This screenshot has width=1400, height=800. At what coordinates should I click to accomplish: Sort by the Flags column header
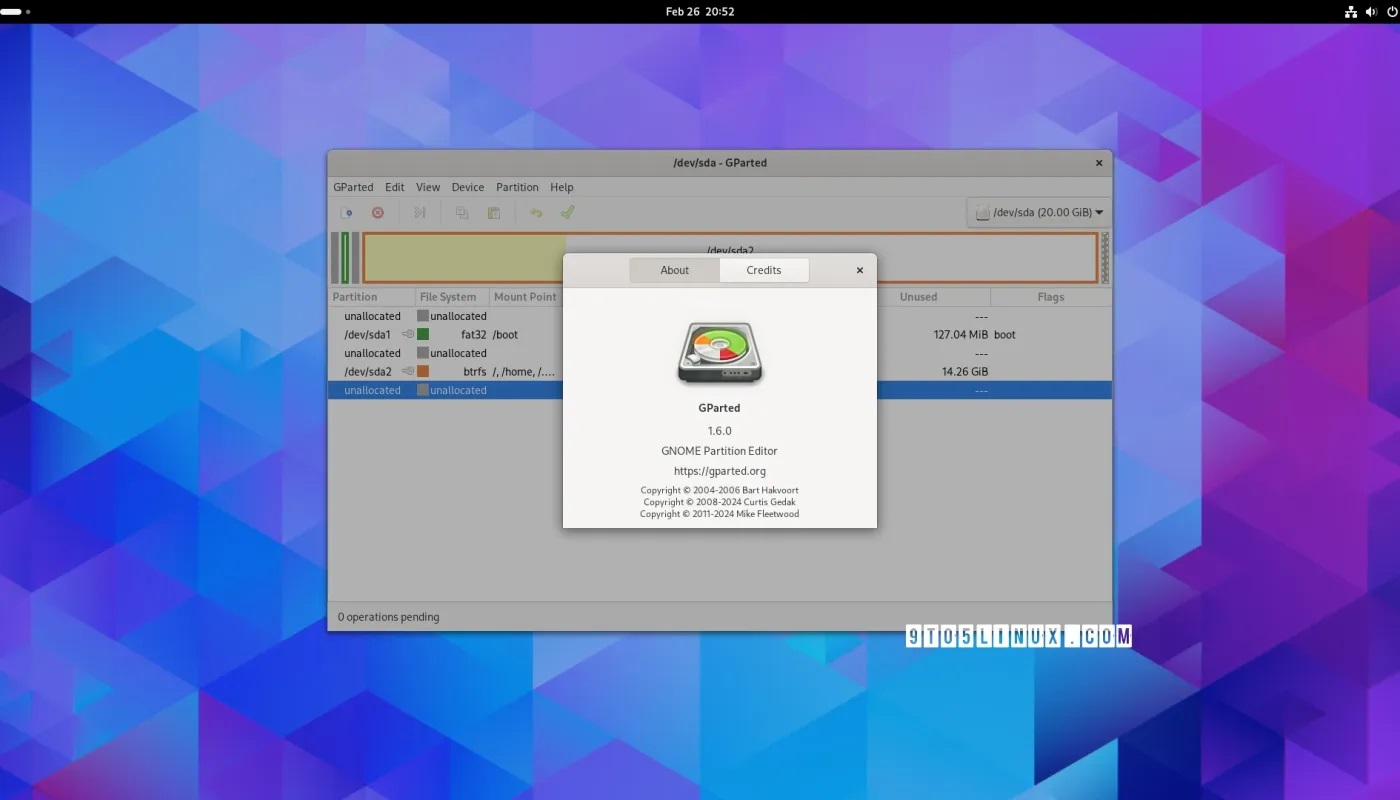click(x=1051, y=297)
